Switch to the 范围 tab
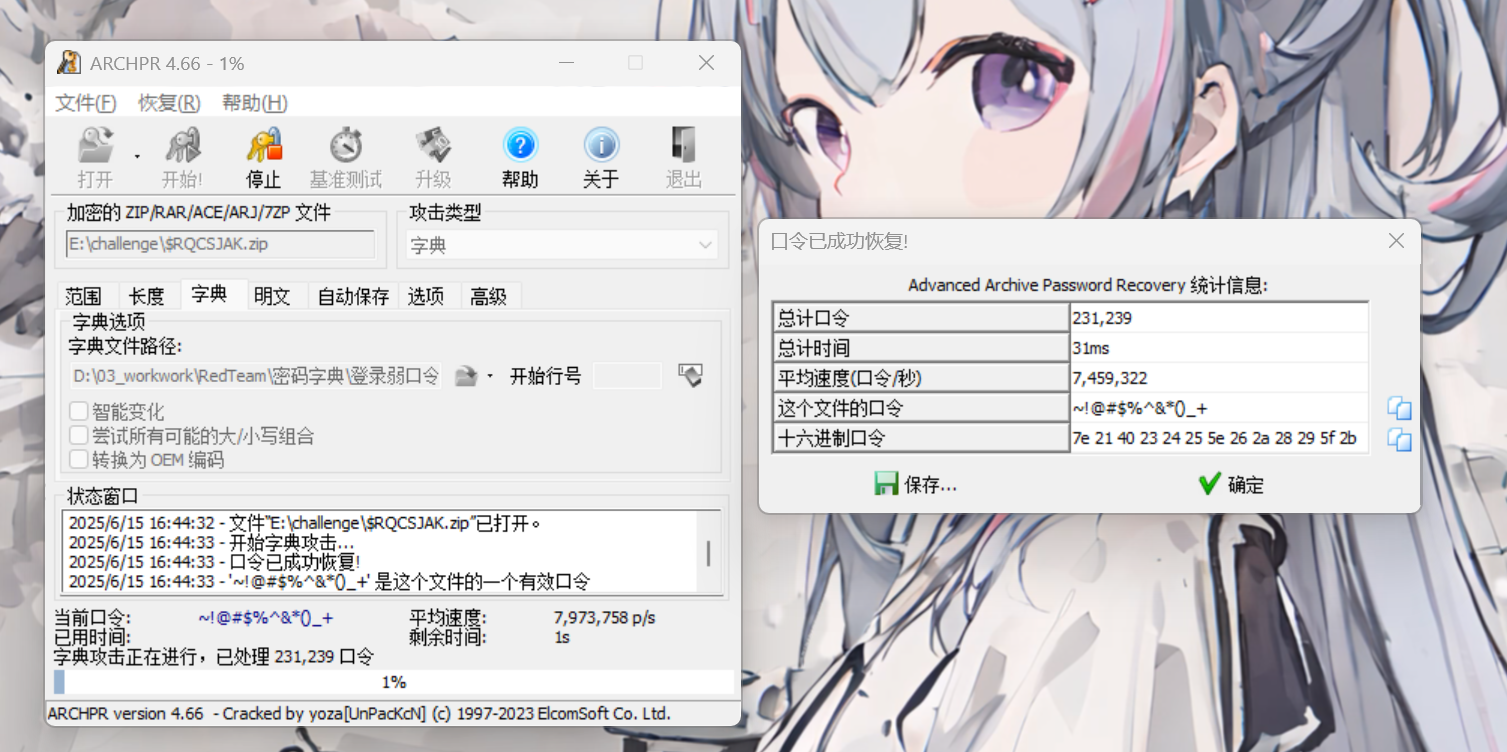Viewport: 1507px width, 752px height. point(83,296)
